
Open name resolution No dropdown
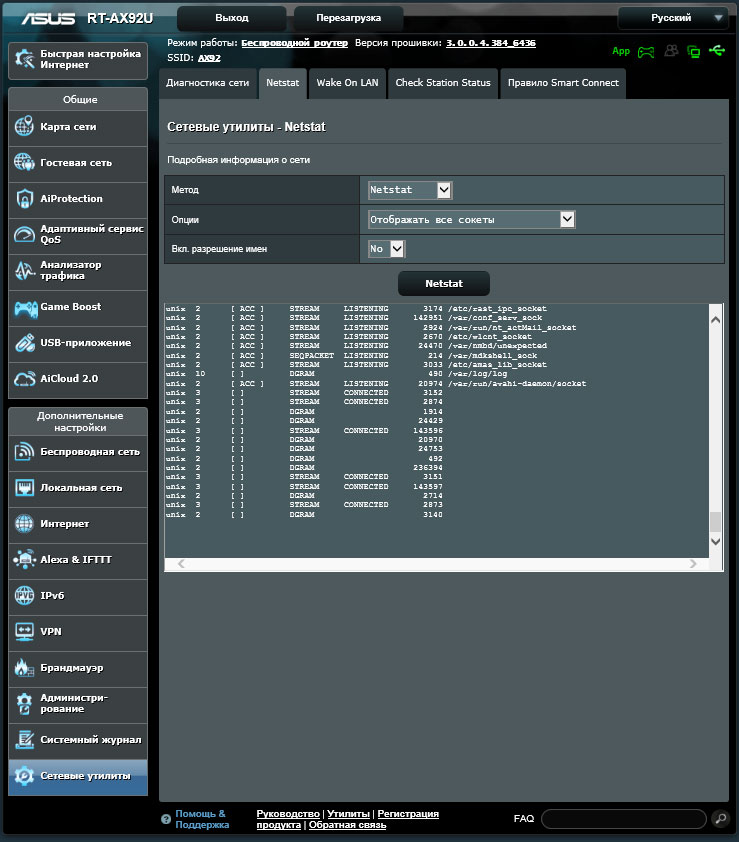pos(387,249)
